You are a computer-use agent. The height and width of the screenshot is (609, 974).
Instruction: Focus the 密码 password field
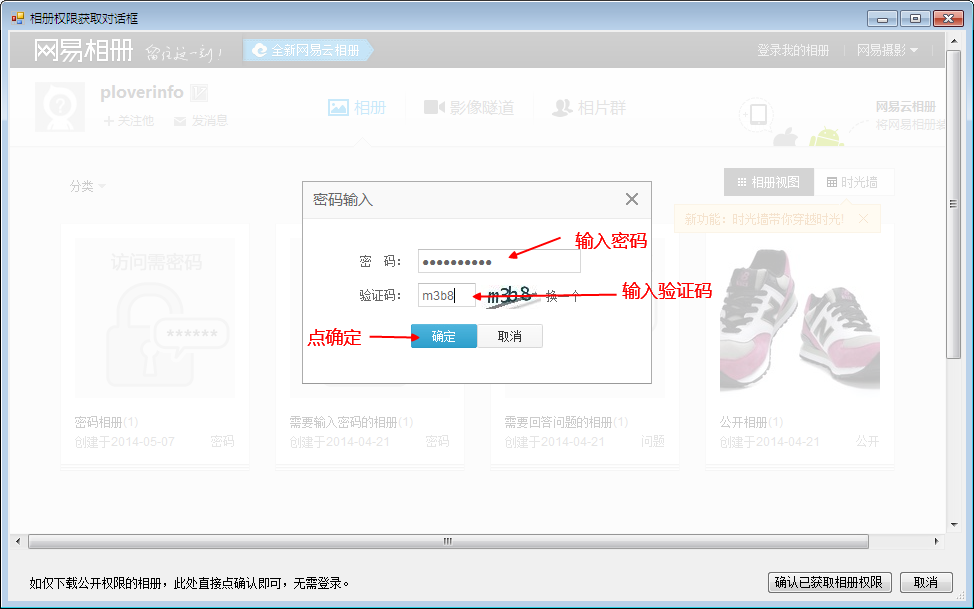(x=499, y=262)
